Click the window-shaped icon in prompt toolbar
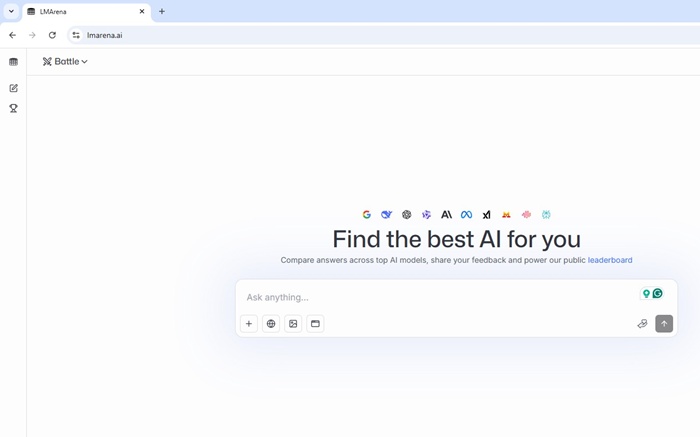 [315, 324]
